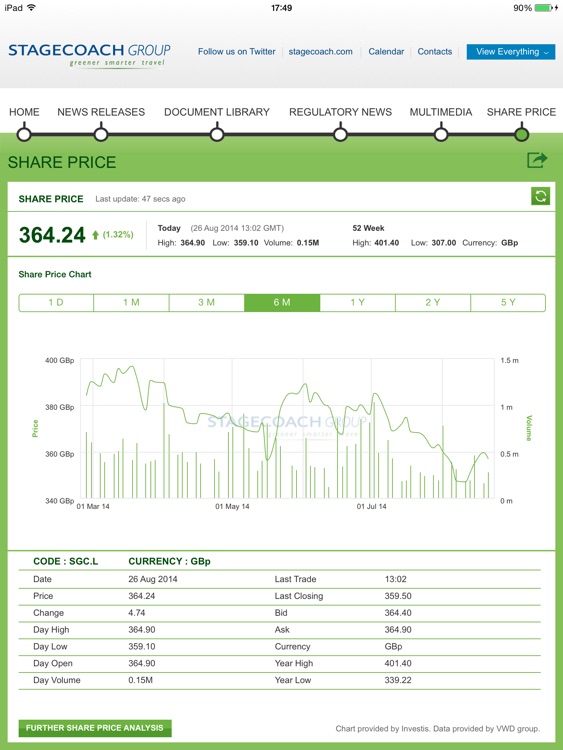
Task: Click Further Share Price Analysis button
Action: (95, 728)
